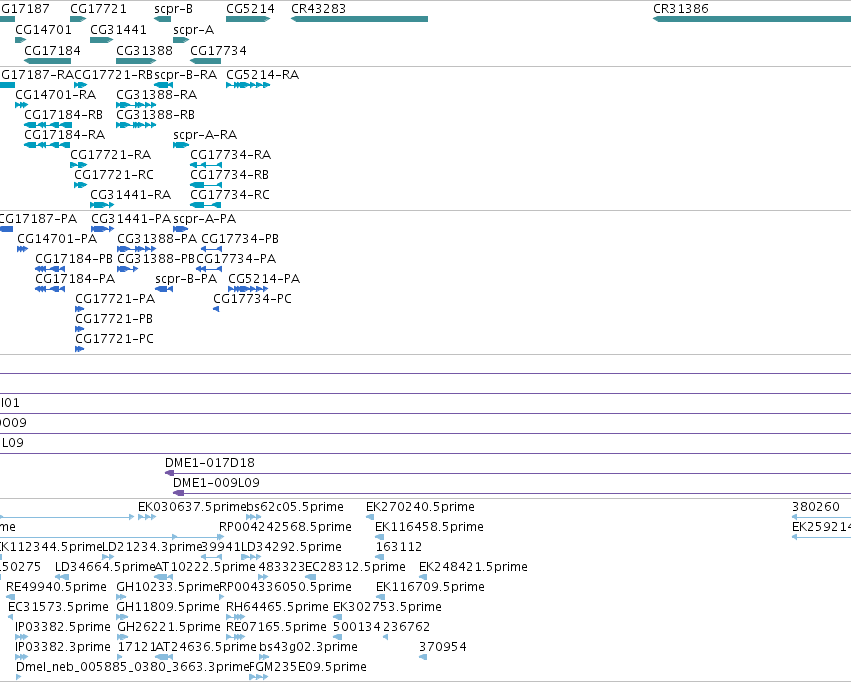Select transcript CG31441-RA
The image size is (851, 682).
click(102, 205)
